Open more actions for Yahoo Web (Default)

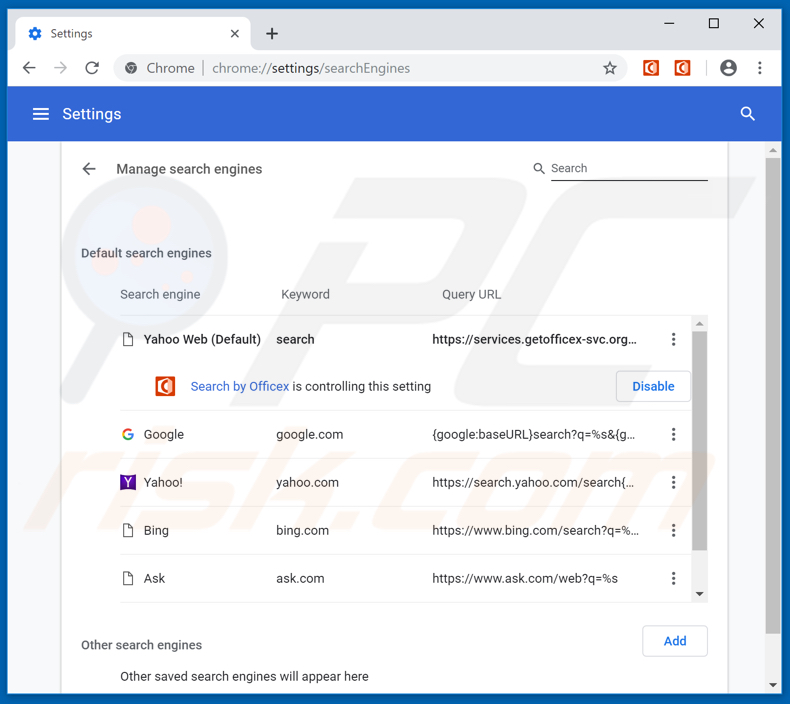coord(673,339)
